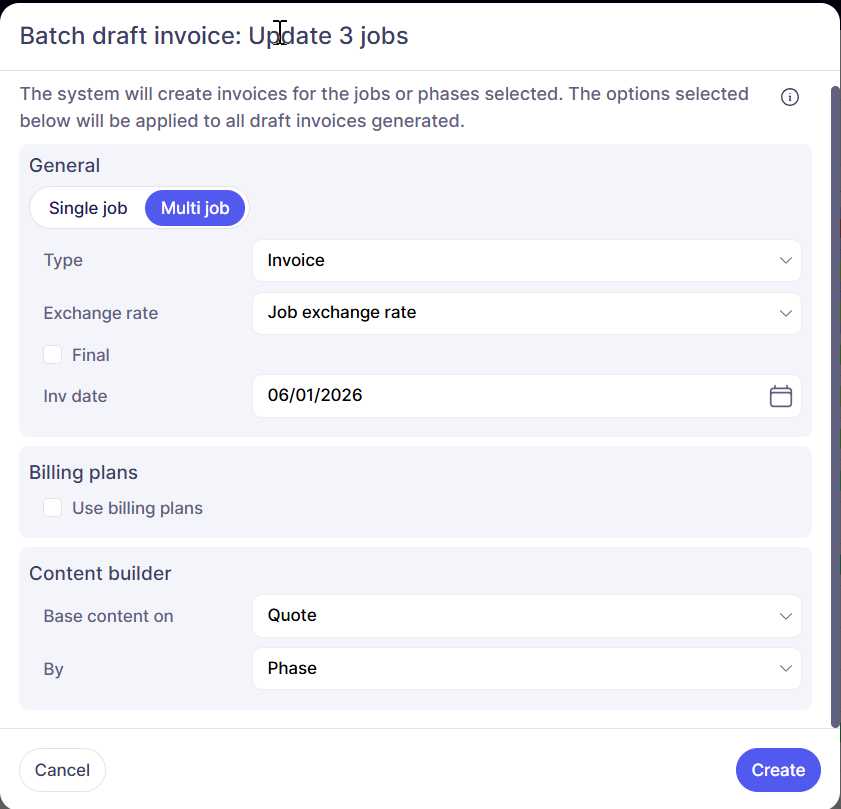Click the info icon beside the description
The height and width of the screenshot is (809, 841).
(x=790, y=97)
